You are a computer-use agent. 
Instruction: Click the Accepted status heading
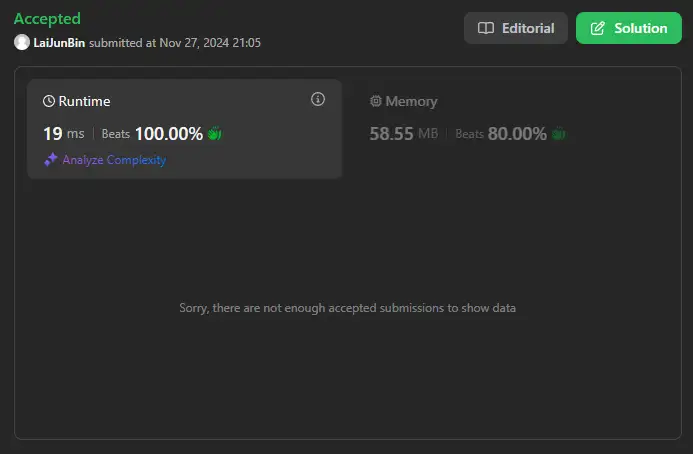tap(47, 19)
